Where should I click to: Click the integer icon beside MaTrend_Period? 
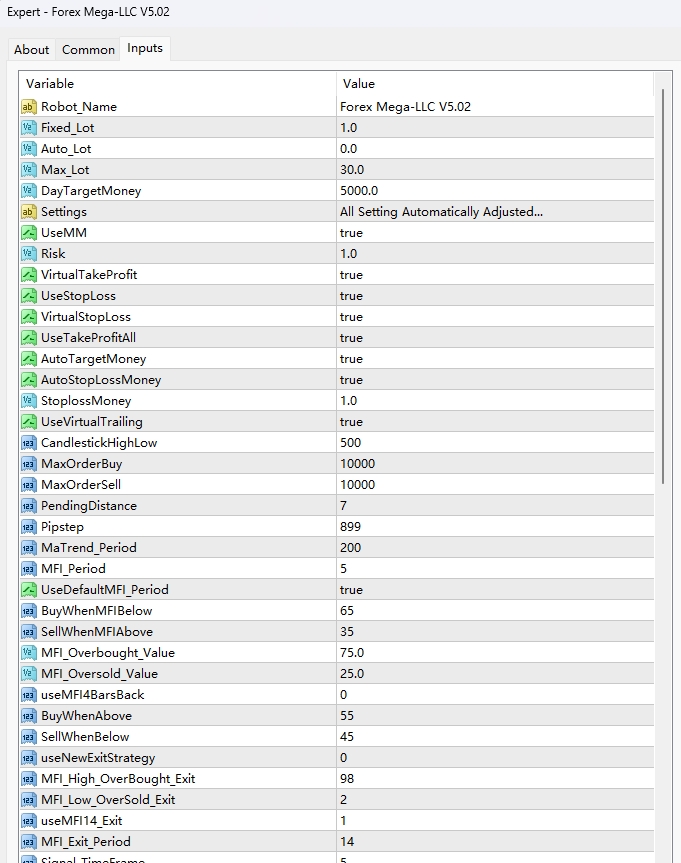[x=29, y=548]
